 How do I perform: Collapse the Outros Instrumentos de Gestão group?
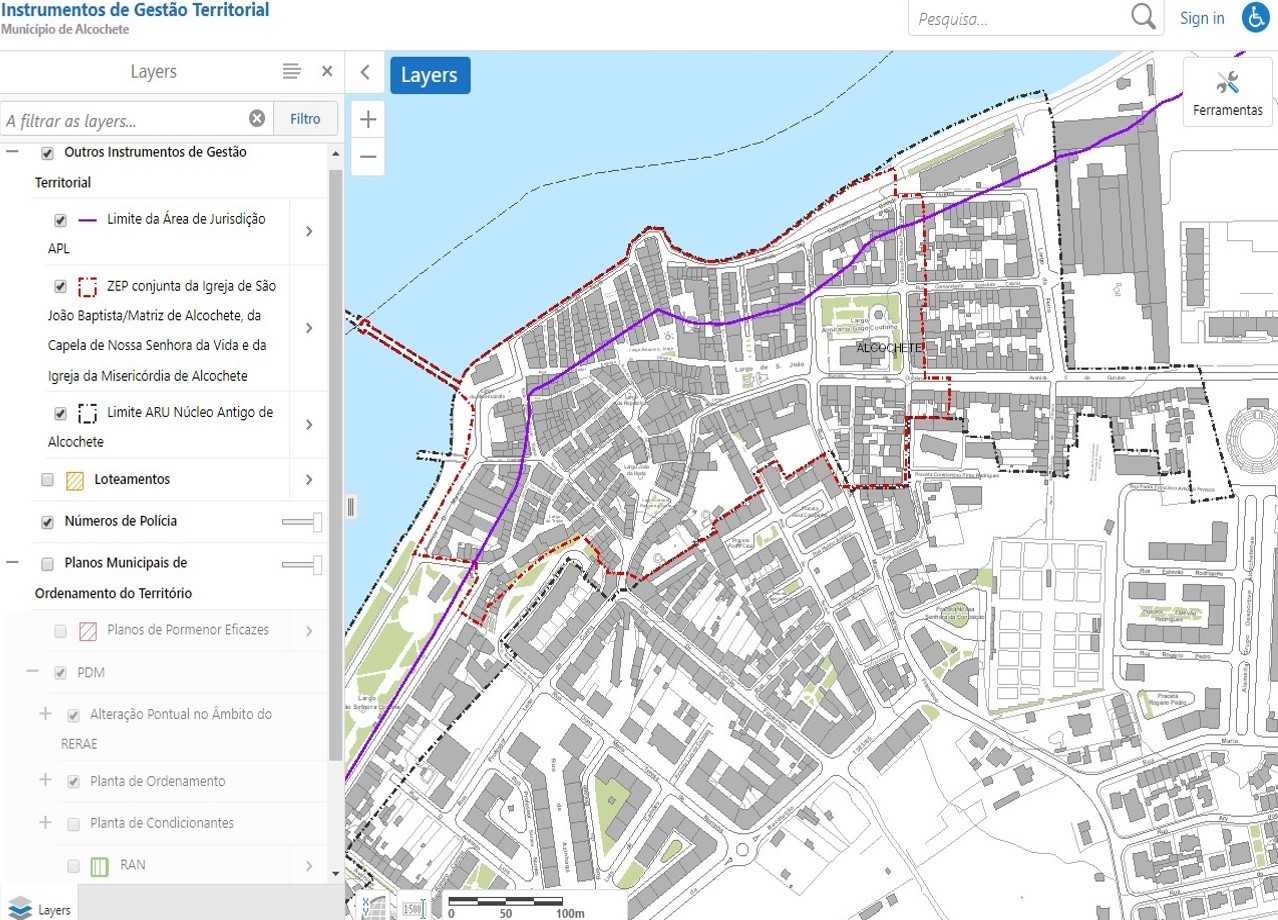(12, 153)
